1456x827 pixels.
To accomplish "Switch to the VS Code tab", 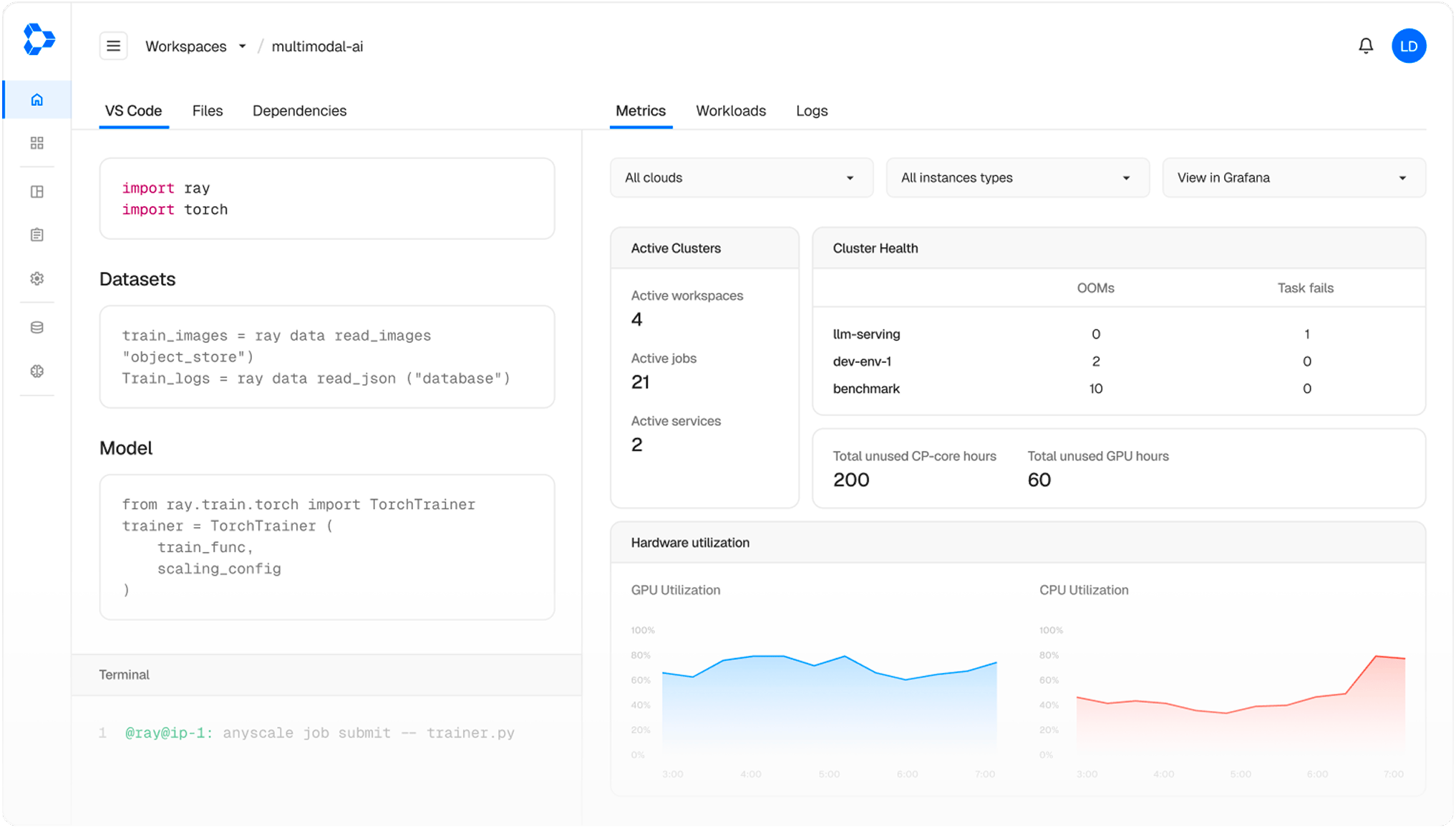I will click(x=134, y=111).
